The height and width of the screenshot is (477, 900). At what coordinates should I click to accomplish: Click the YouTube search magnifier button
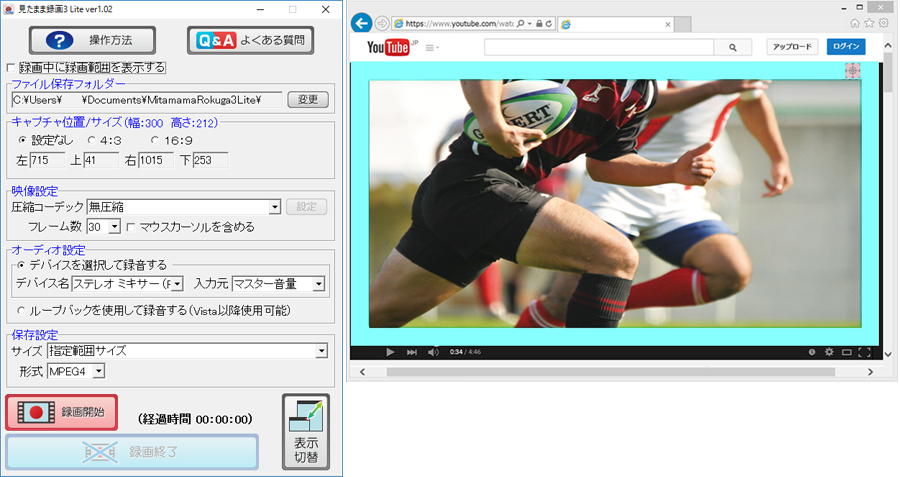pyautogui.click(x=733, y=47)
